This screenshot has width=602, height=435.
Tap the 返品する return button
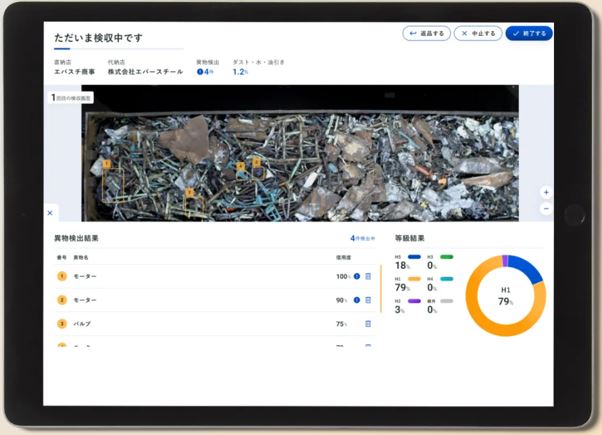pyautogui.click(x=426, y=33)
